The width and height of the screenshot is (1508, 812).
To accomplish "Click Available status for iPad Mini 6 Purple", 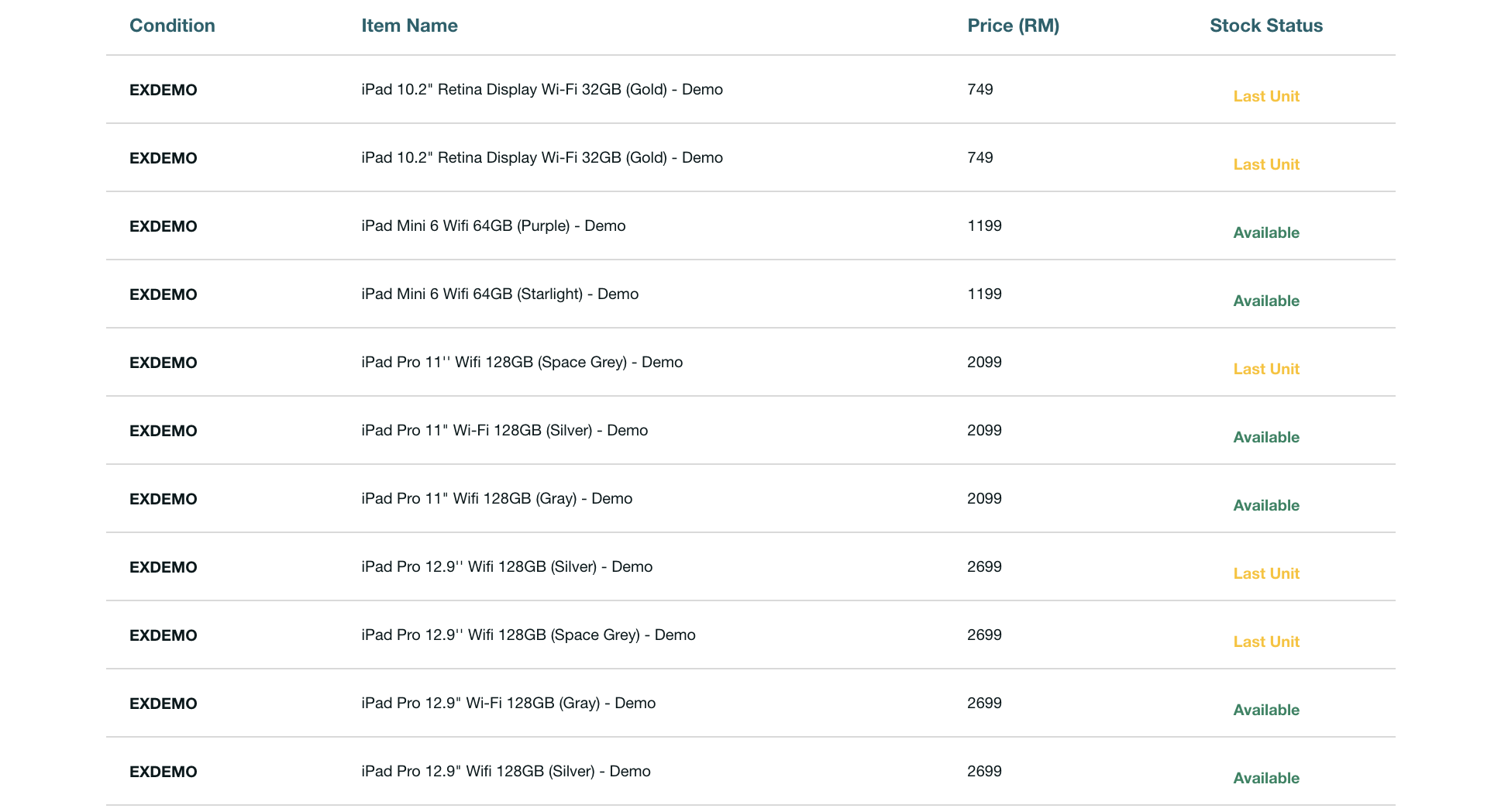I will 1265,232.
